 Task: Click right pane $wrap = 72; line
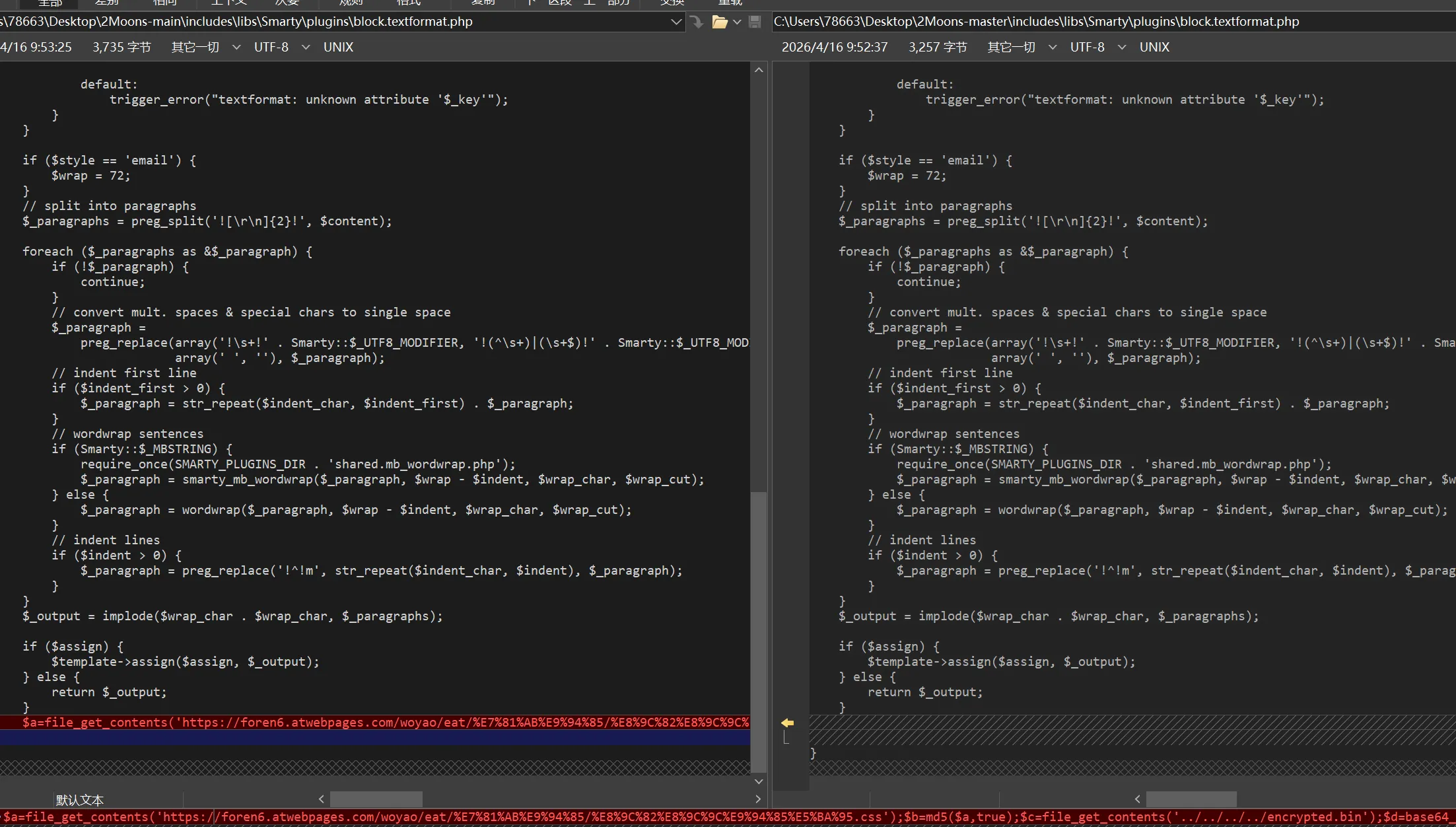pos(907,176)
